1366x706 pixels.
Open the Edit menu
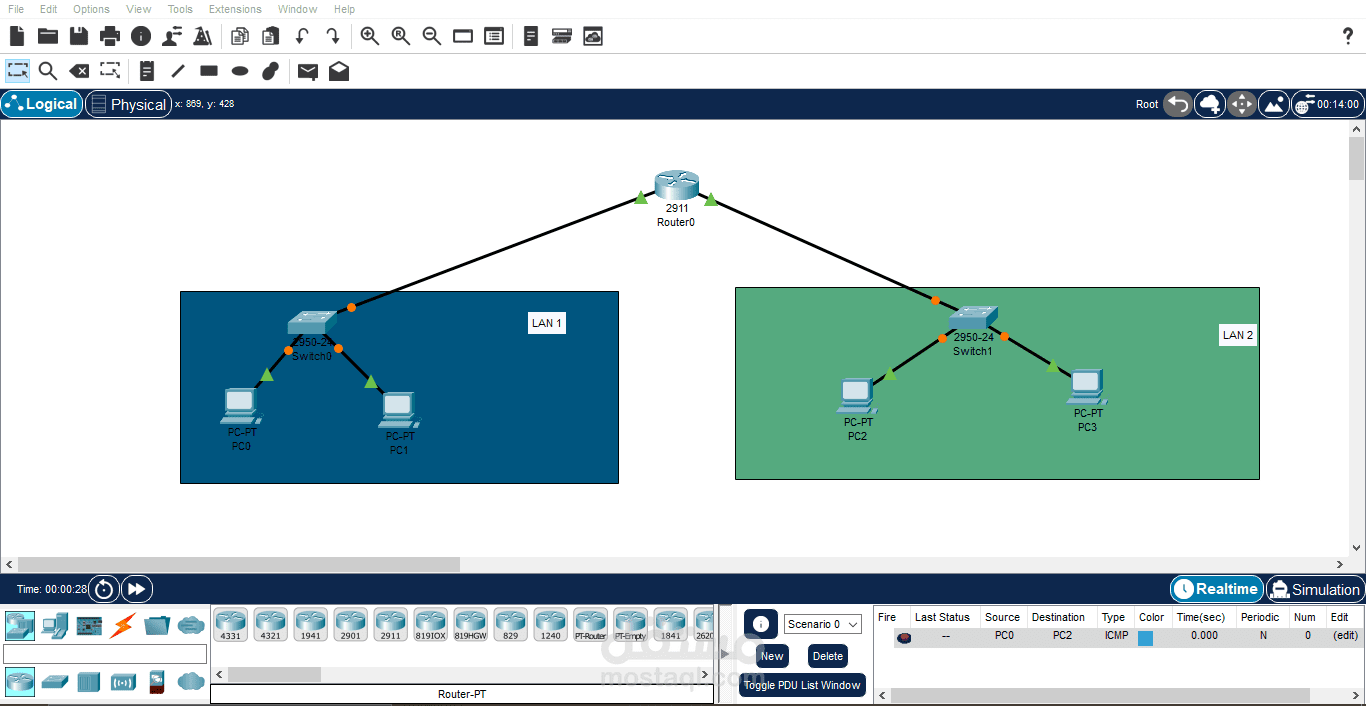tap(48, 9)
